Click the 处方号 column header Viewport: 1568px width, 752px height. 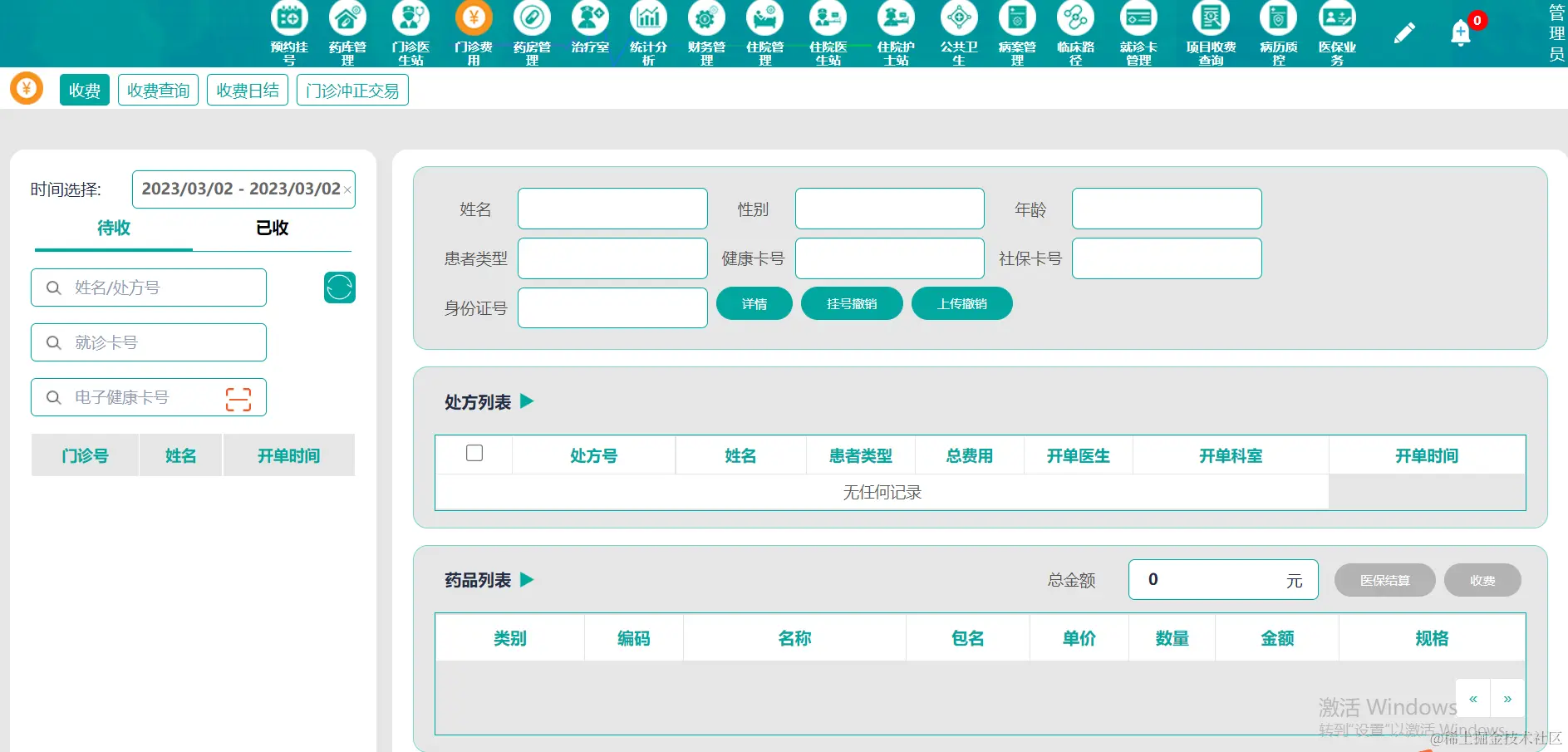(x=593, y=455)
